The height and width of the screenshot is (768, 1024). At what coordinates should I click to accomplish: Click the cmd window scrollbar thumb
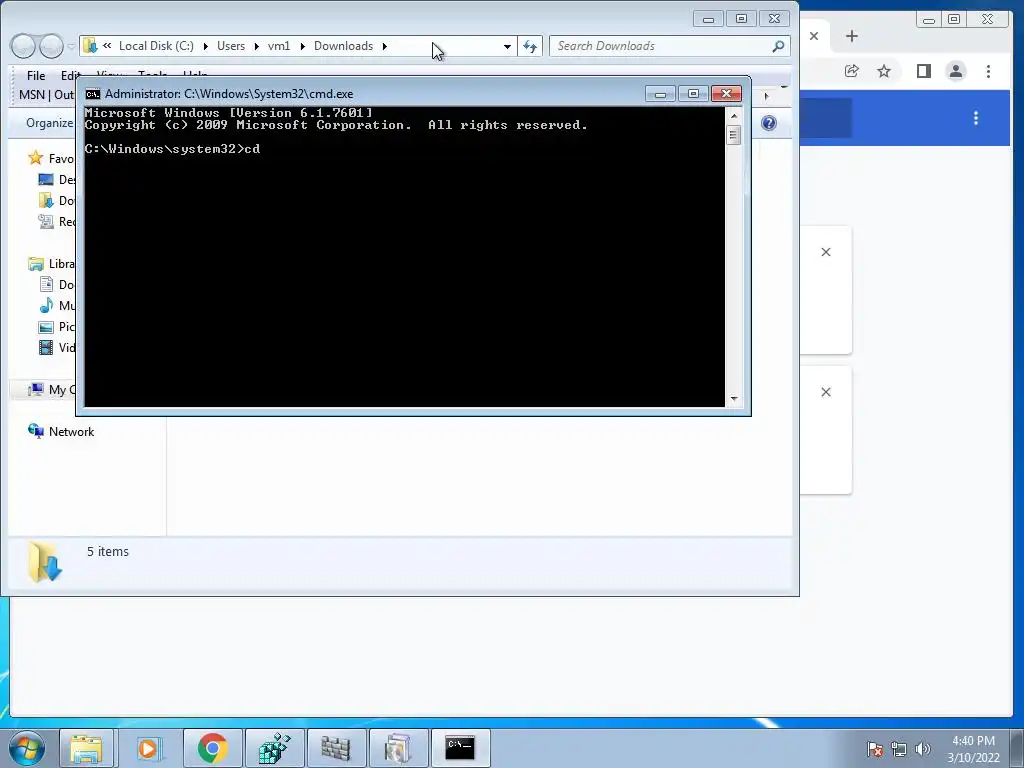(734, 135)
